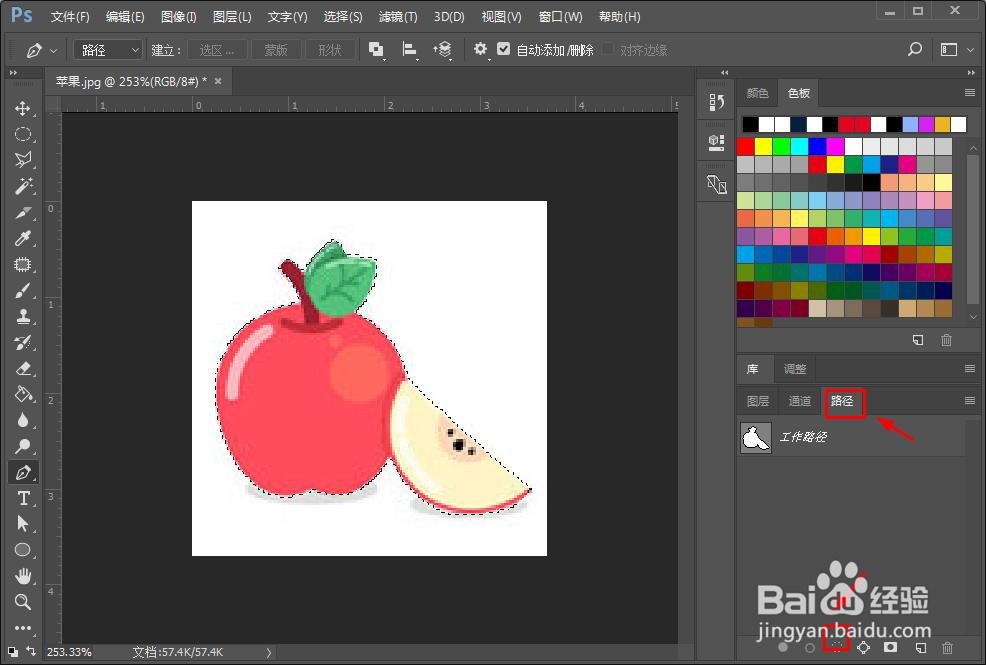The image size is (986, 665).
Task: Make work path from selection
Action: point(863,647)
